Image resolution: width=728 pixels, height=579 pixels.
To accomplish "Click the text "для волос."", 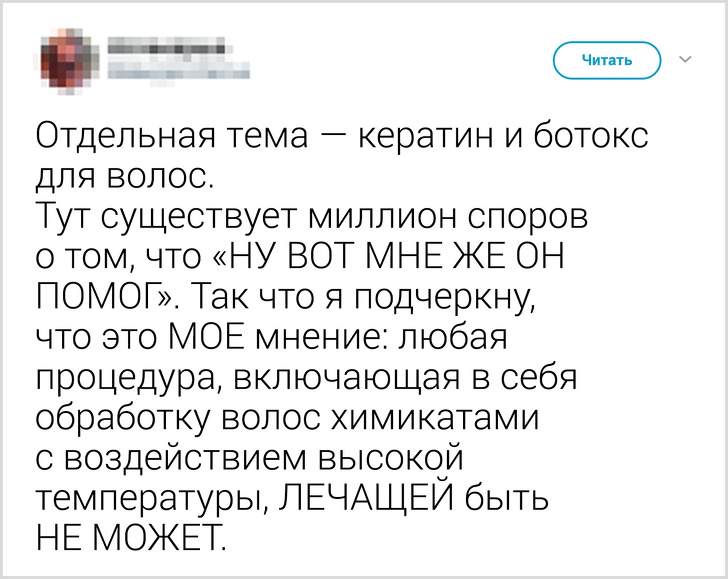I will [124, 180].
